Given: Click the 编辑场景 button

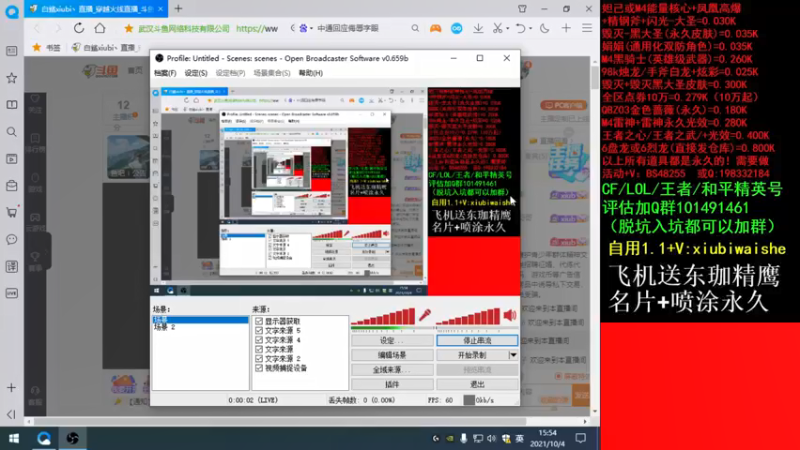Looking at the screenshot, I should pyautogui.click(x=392, y=355).
